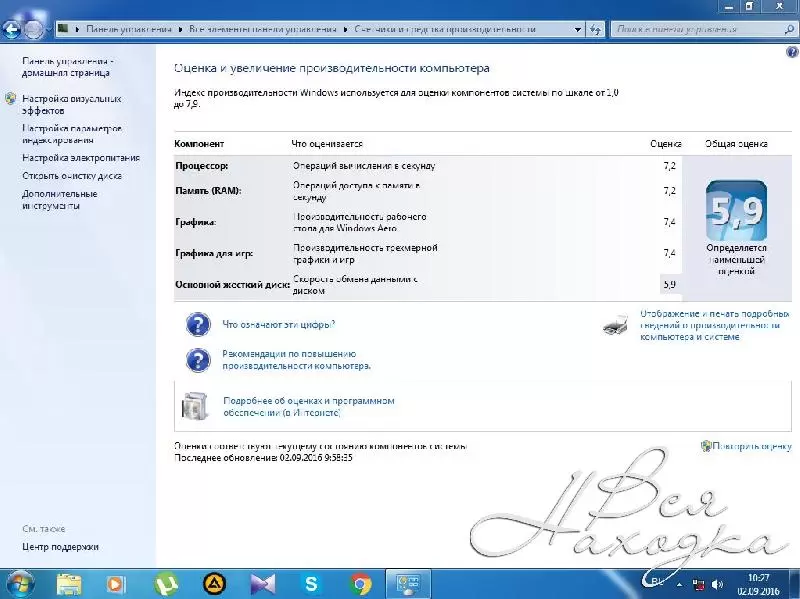
Task: Click the Control Panel search field
Action: (x=690, y=30)
